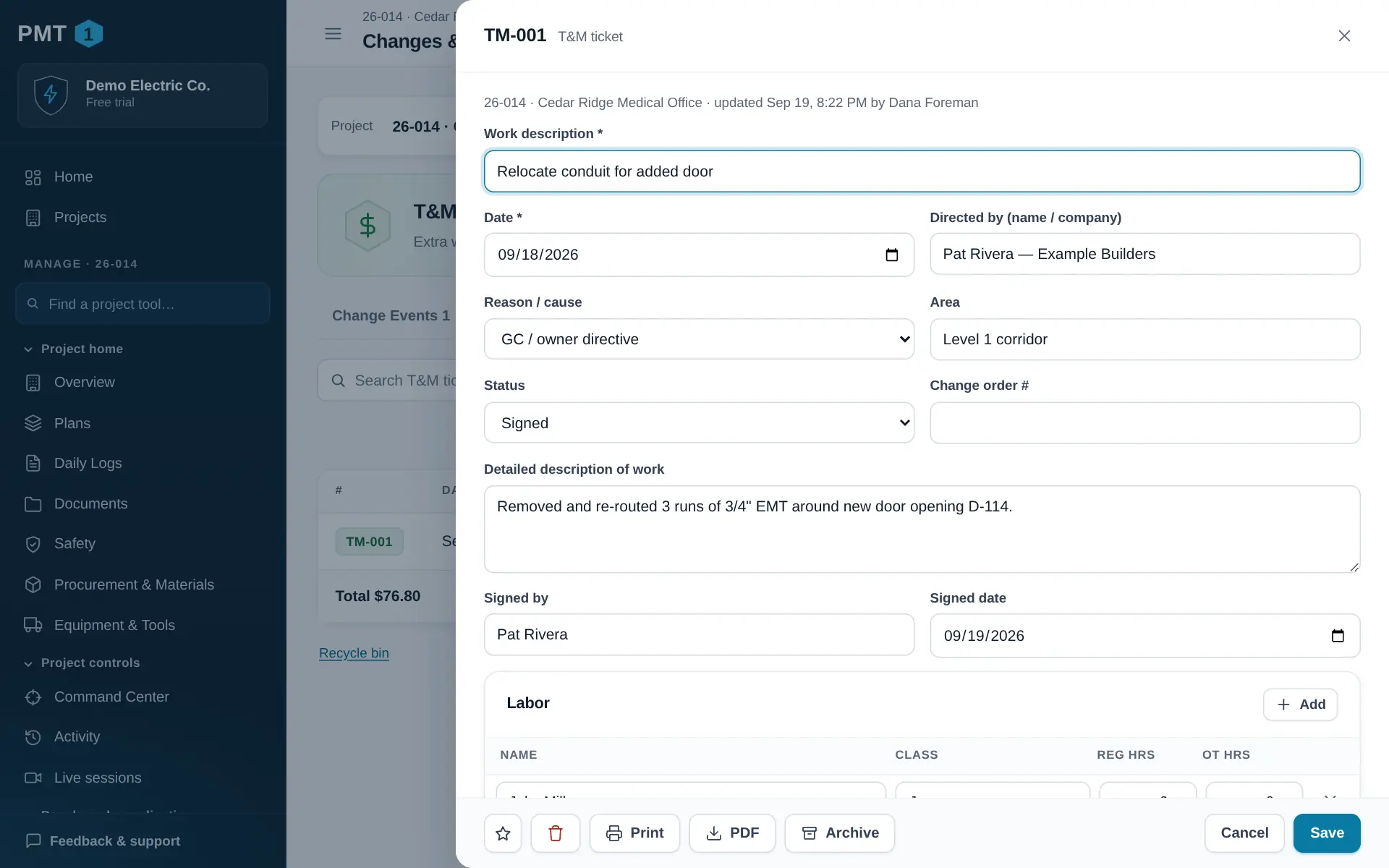This screenshot has height=868, width=1389.
Task: Open the Reason / cause dropdown
Action: click(699, 339)
